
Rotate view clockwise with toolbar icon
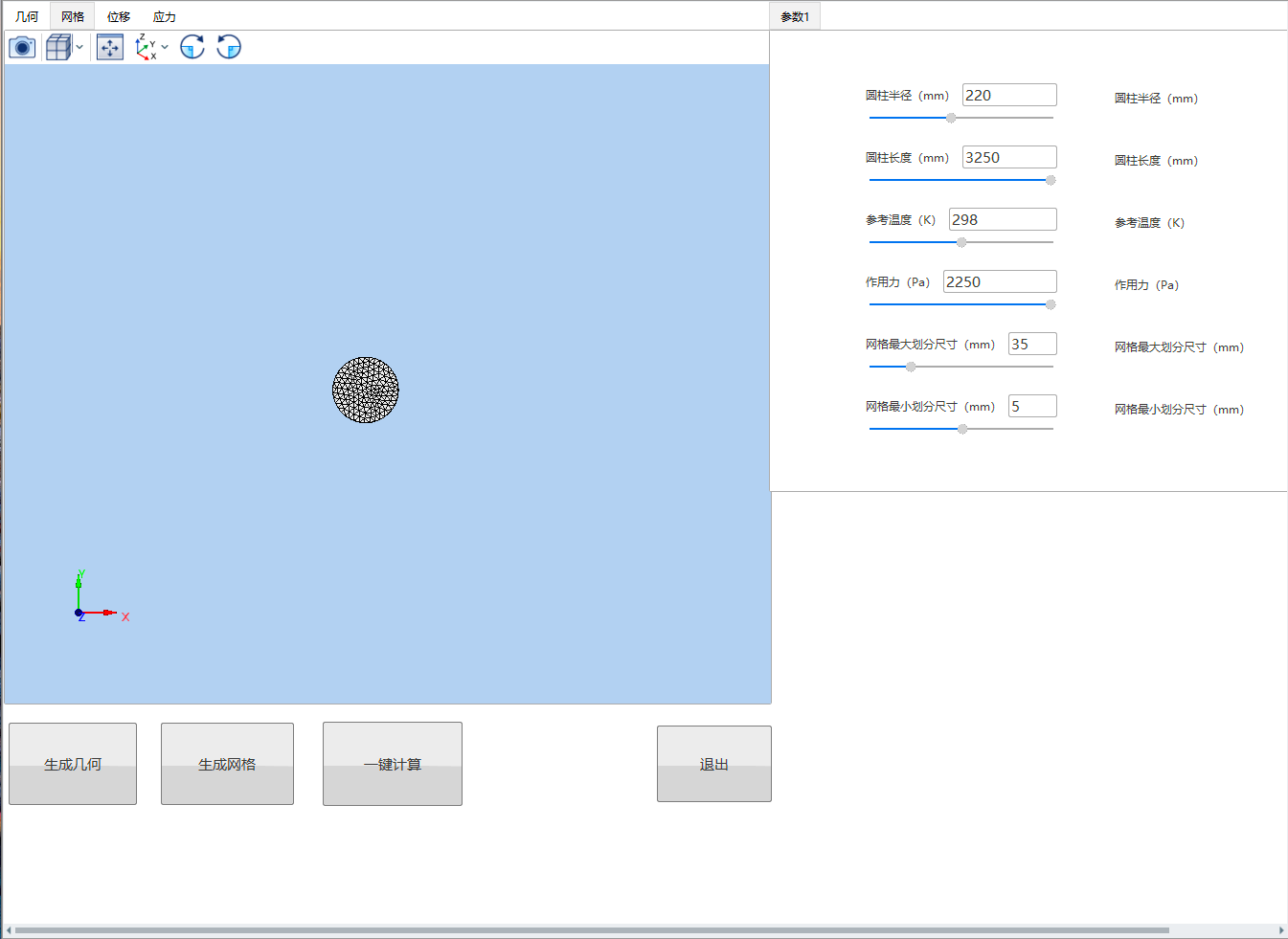[x=192, y=47]
